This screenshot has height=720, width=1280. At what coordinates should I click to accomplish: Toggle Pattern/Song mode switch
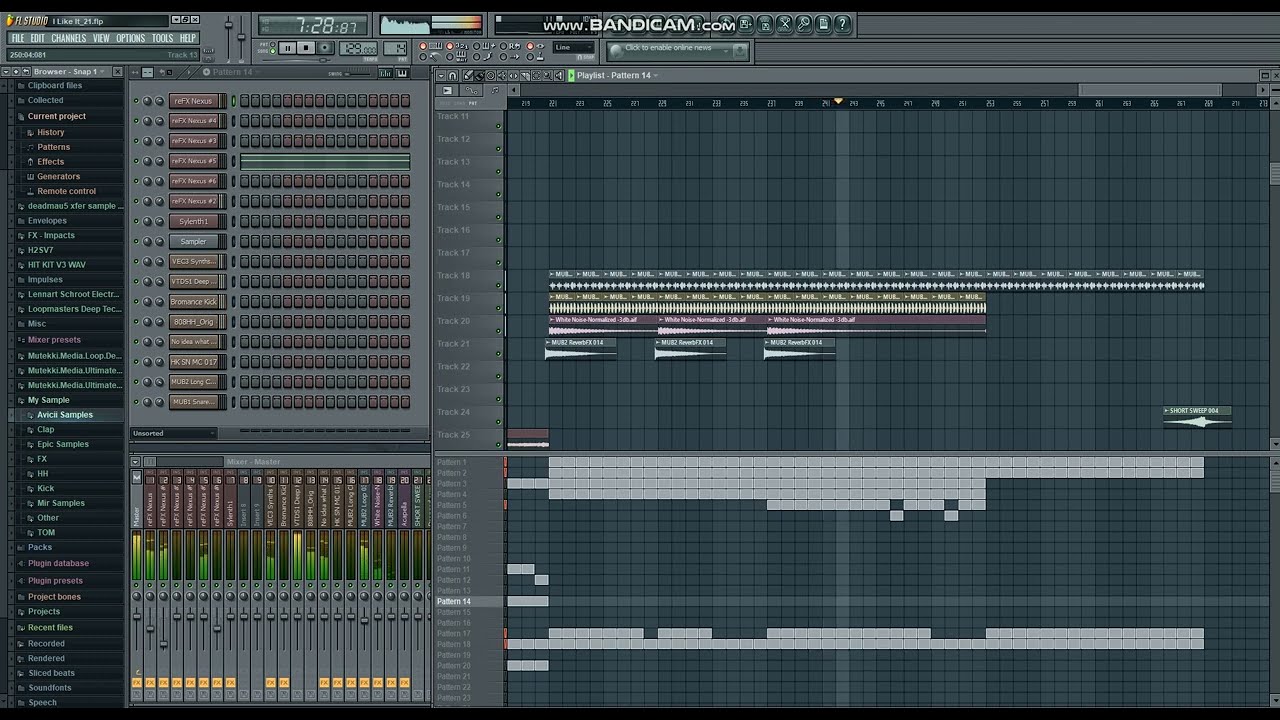pos(272,48)
